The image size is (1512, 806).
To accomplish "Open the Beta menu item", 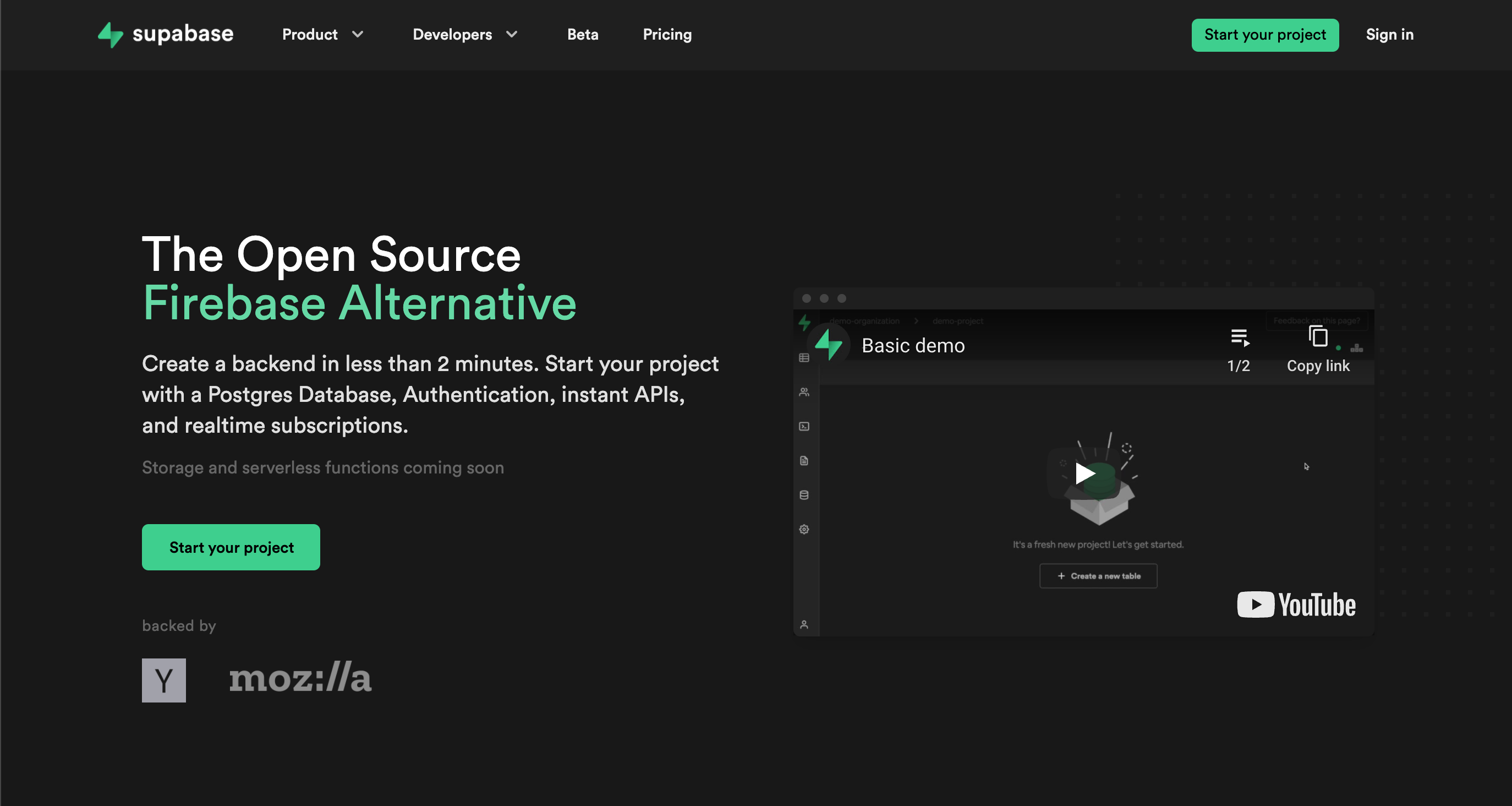I will [x=582, y=35].
